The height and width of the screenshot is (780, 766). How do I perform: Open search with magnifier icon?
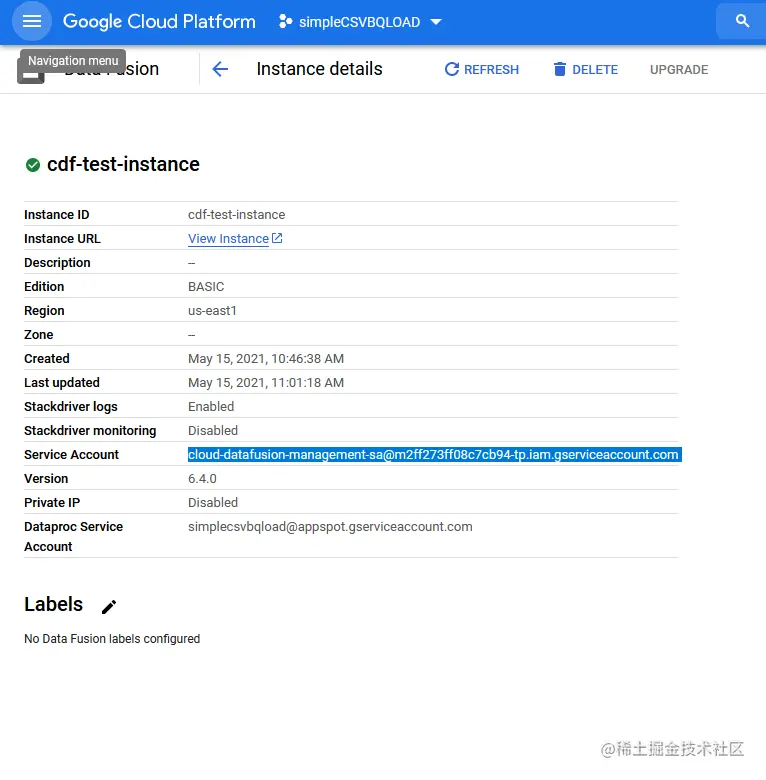coord(742,21)
